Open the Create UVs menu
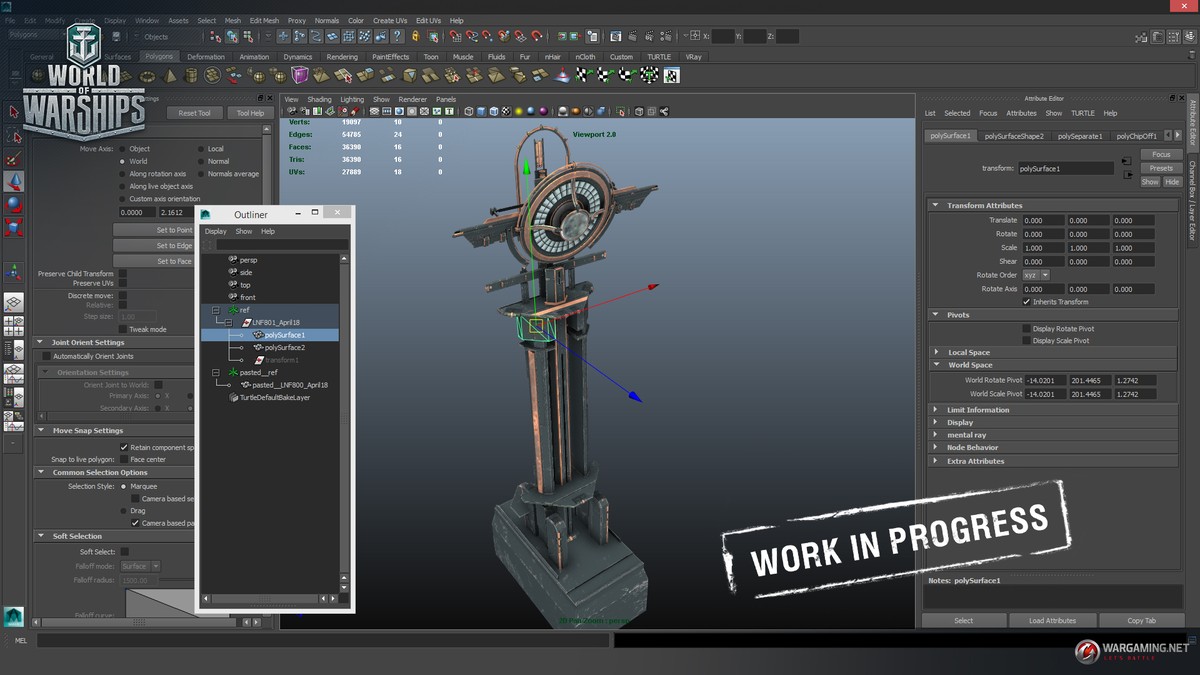Screen dimensions: 1200x675 tap(389, 20)
